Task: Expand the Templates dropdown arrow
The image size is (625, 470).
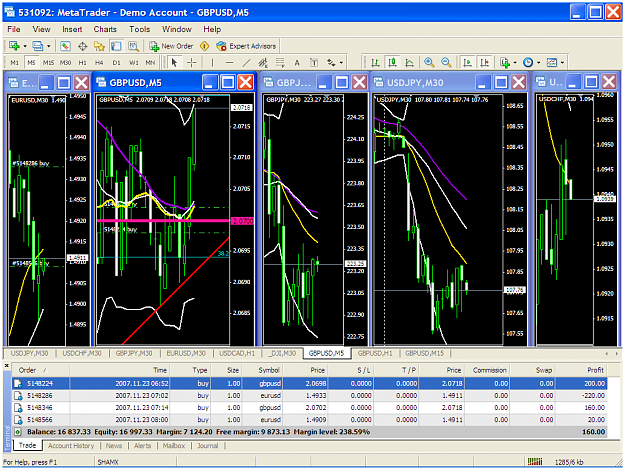Action: (562, 63)
